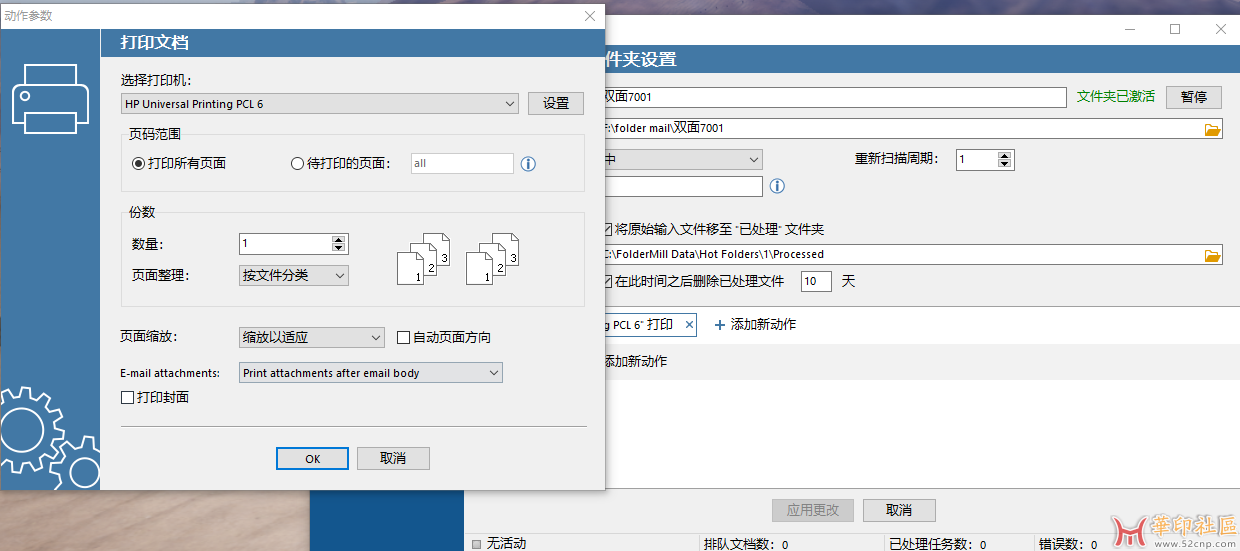This screenshot has height=551, width=1240.
Task: Click the folder browse icon for source folder path
Action: 1212,129
